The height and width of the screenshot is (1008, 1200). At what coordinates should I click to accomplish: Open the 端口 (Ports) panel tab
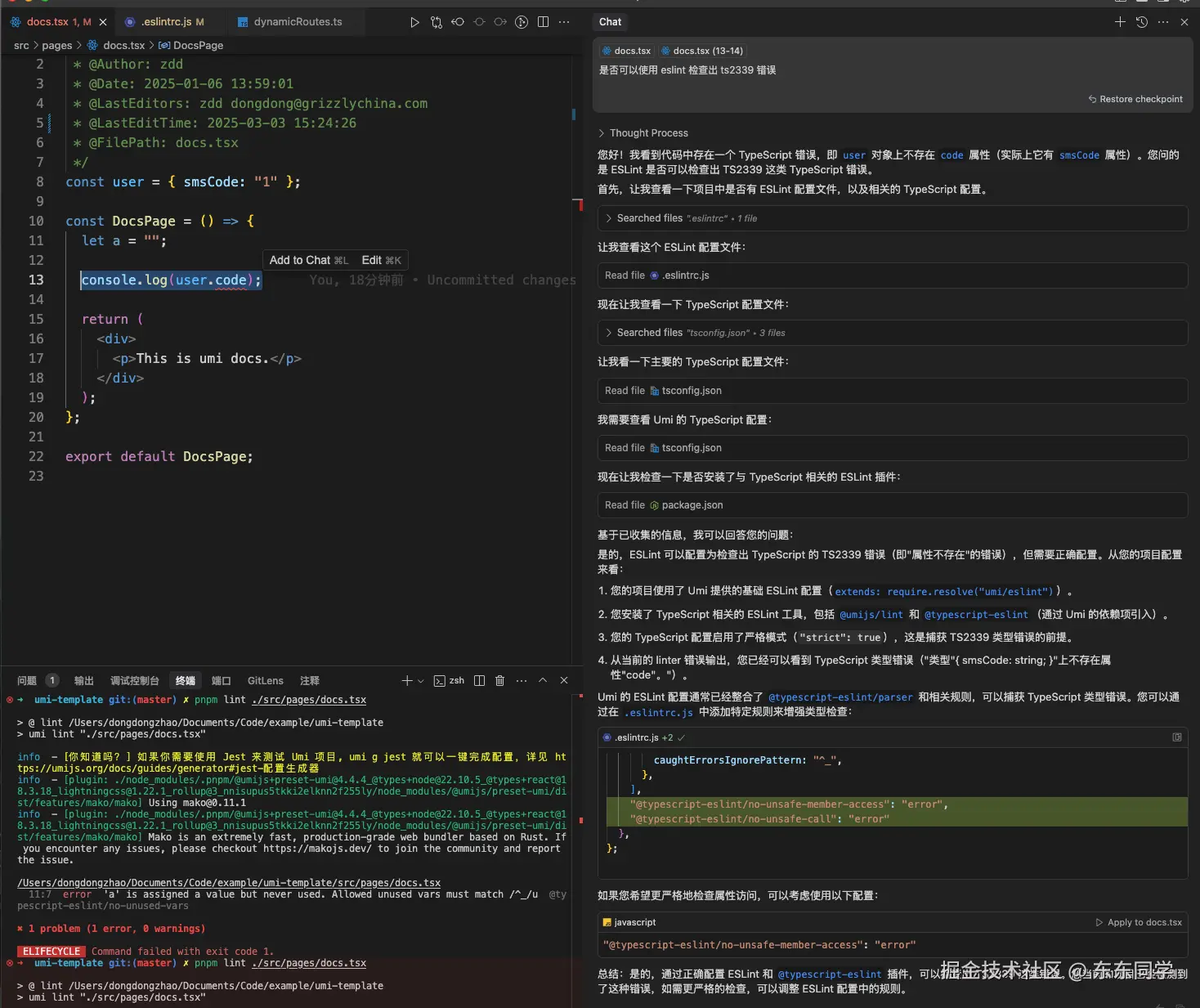coord(222,680)
